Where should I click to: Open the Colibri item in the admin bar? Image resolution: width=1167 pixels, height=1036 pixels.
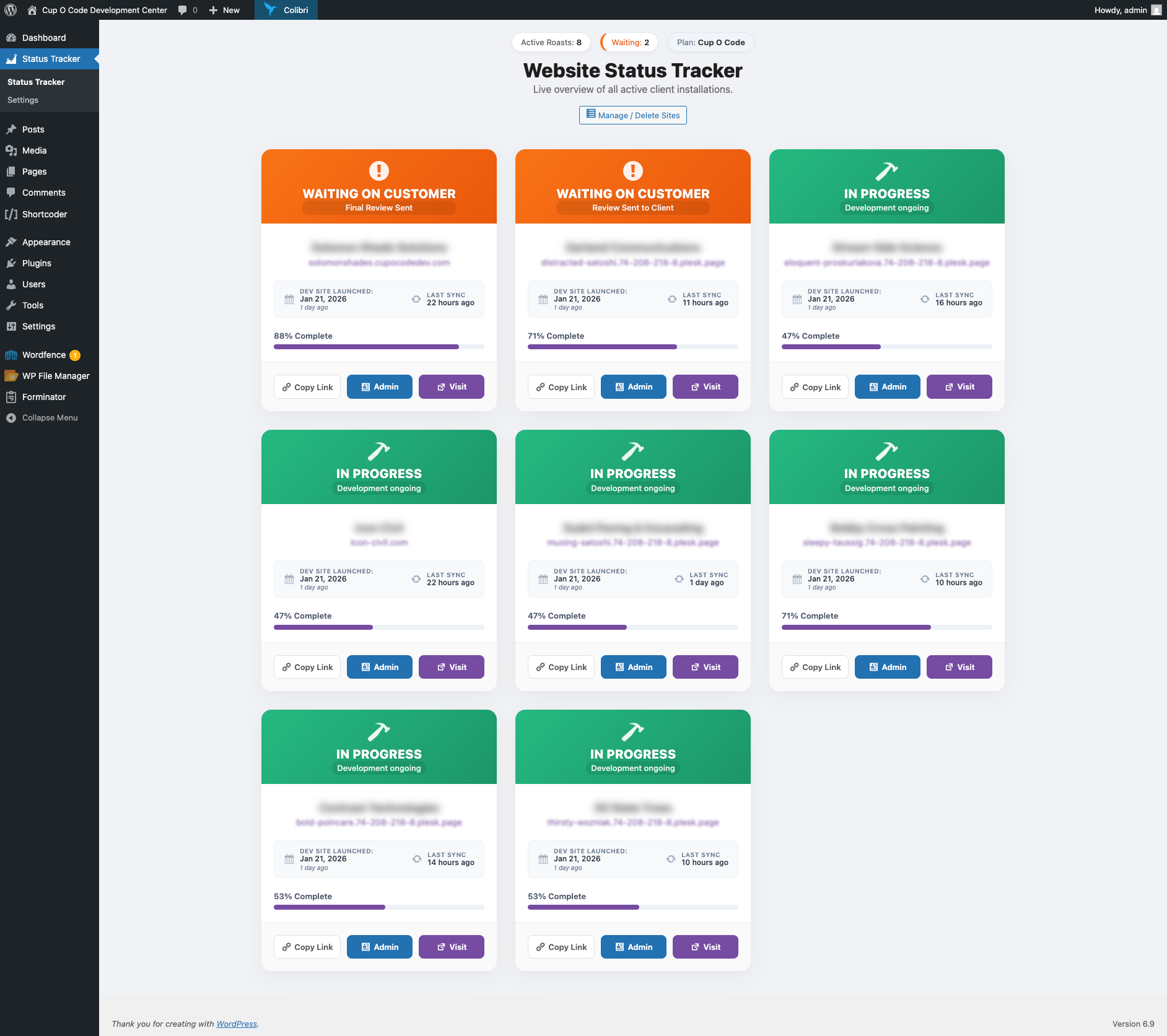(x=286, y=10)
